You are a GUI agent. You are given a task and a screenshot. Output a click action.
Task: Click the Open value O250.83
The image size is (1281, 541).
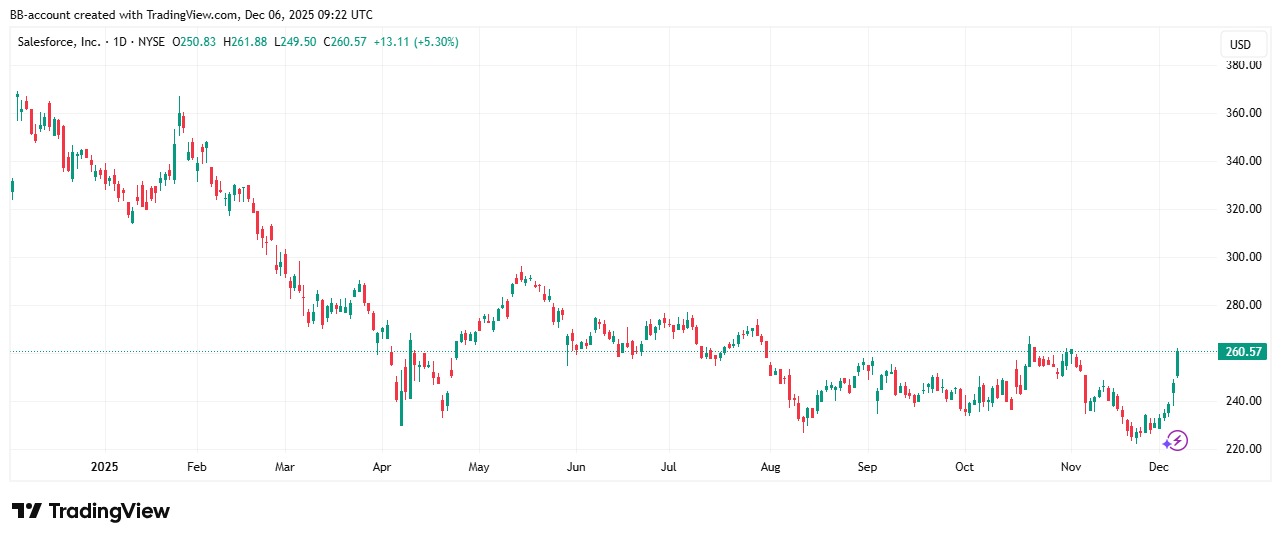point(194,42)
